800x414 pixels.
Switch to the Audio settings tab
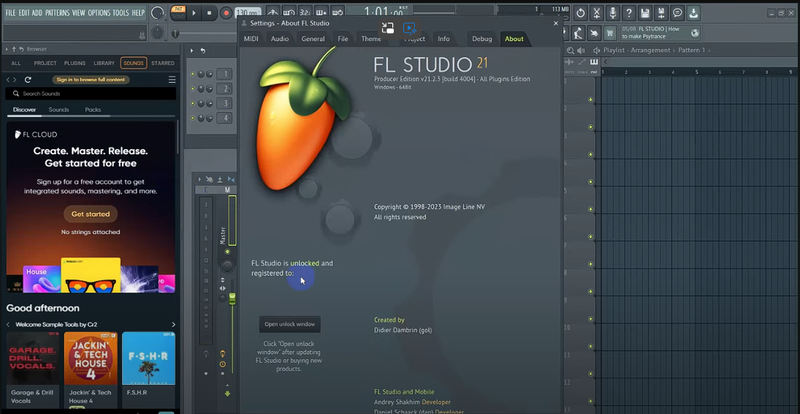280,39
